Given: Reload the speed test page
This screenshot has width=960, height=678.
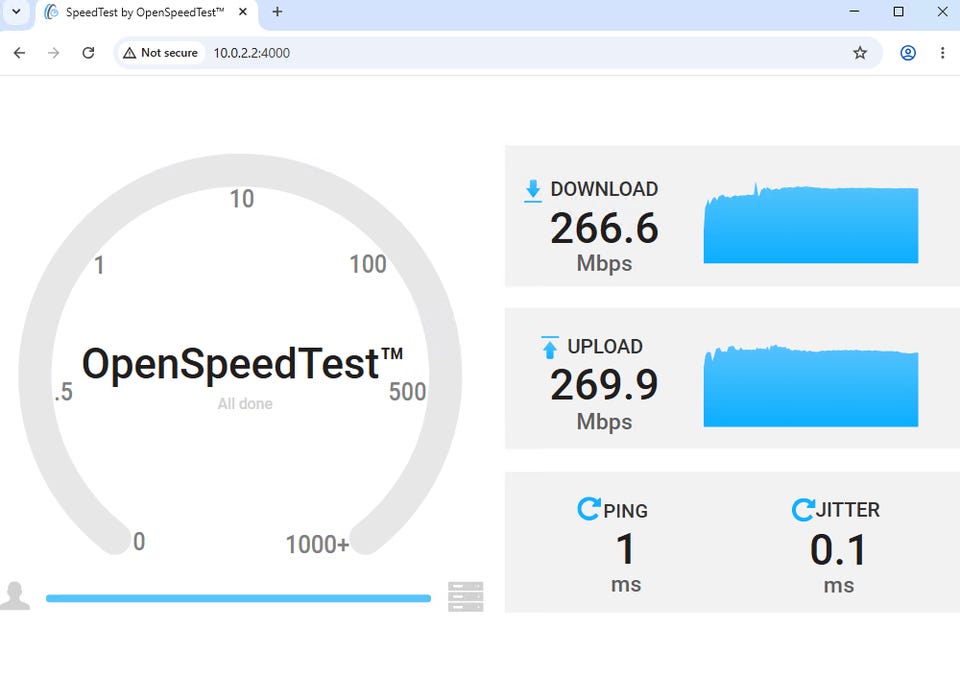Looking at the screenshot, I should [88, 53].
